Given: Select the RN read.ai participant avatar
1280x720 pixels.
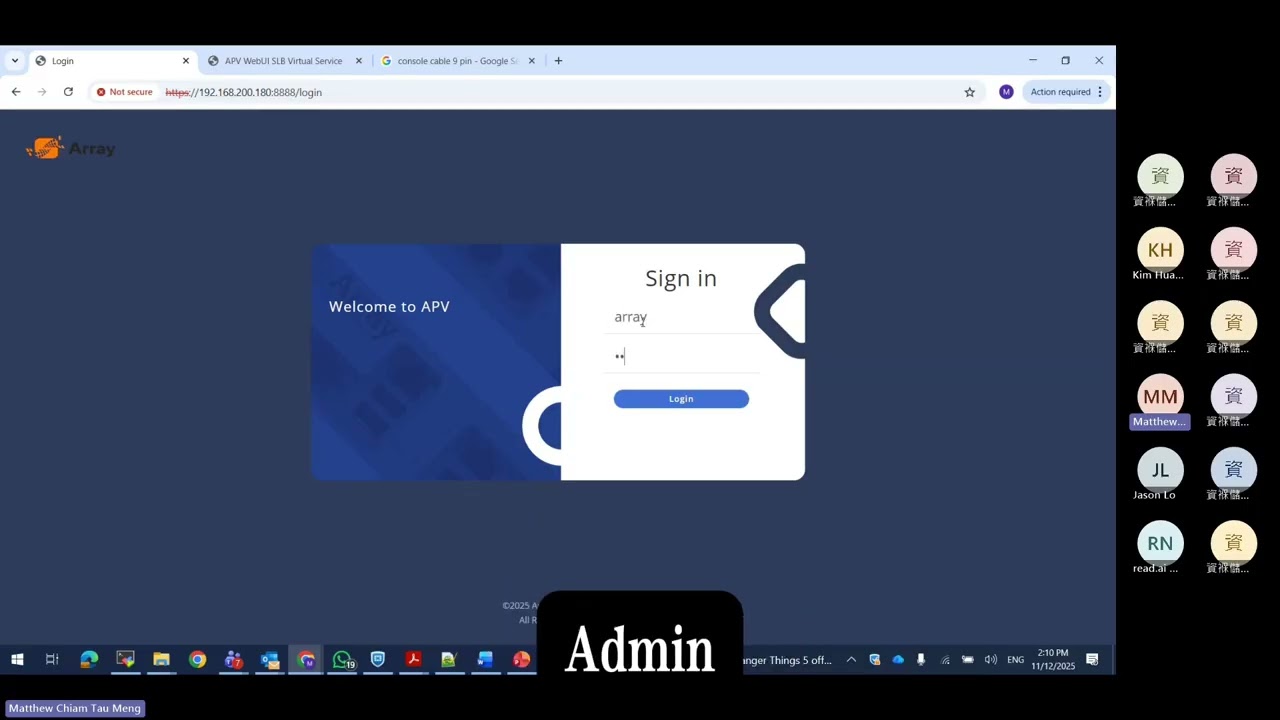Looking at the screenshot, I should pyautogui.click(x=1160, y=544).
